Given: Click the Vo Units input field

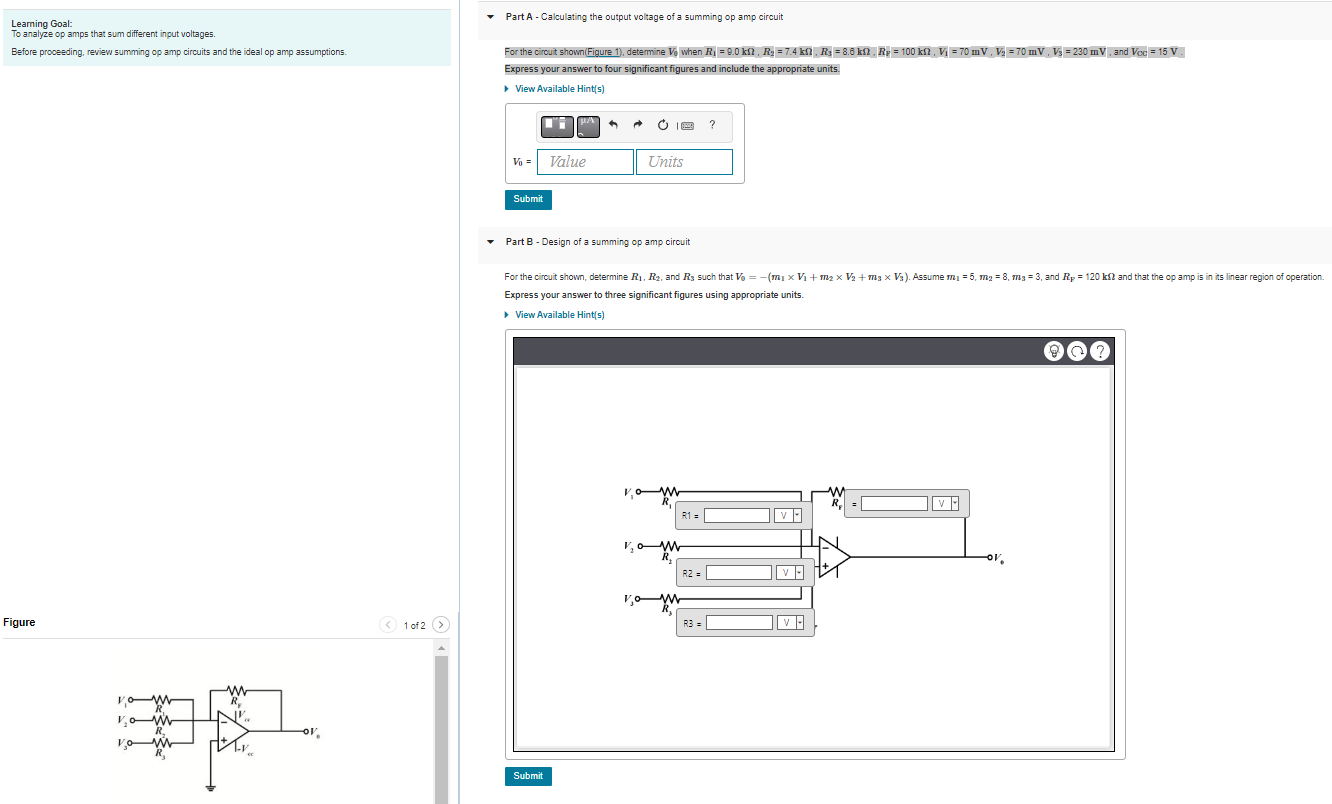Looking at the screenshot, I should [684, 162].
